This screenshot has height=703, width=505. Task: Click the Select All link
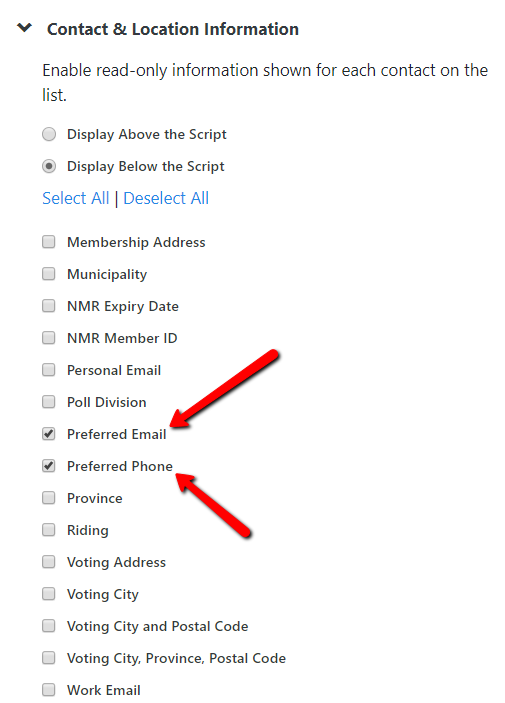tap(75, 198)
